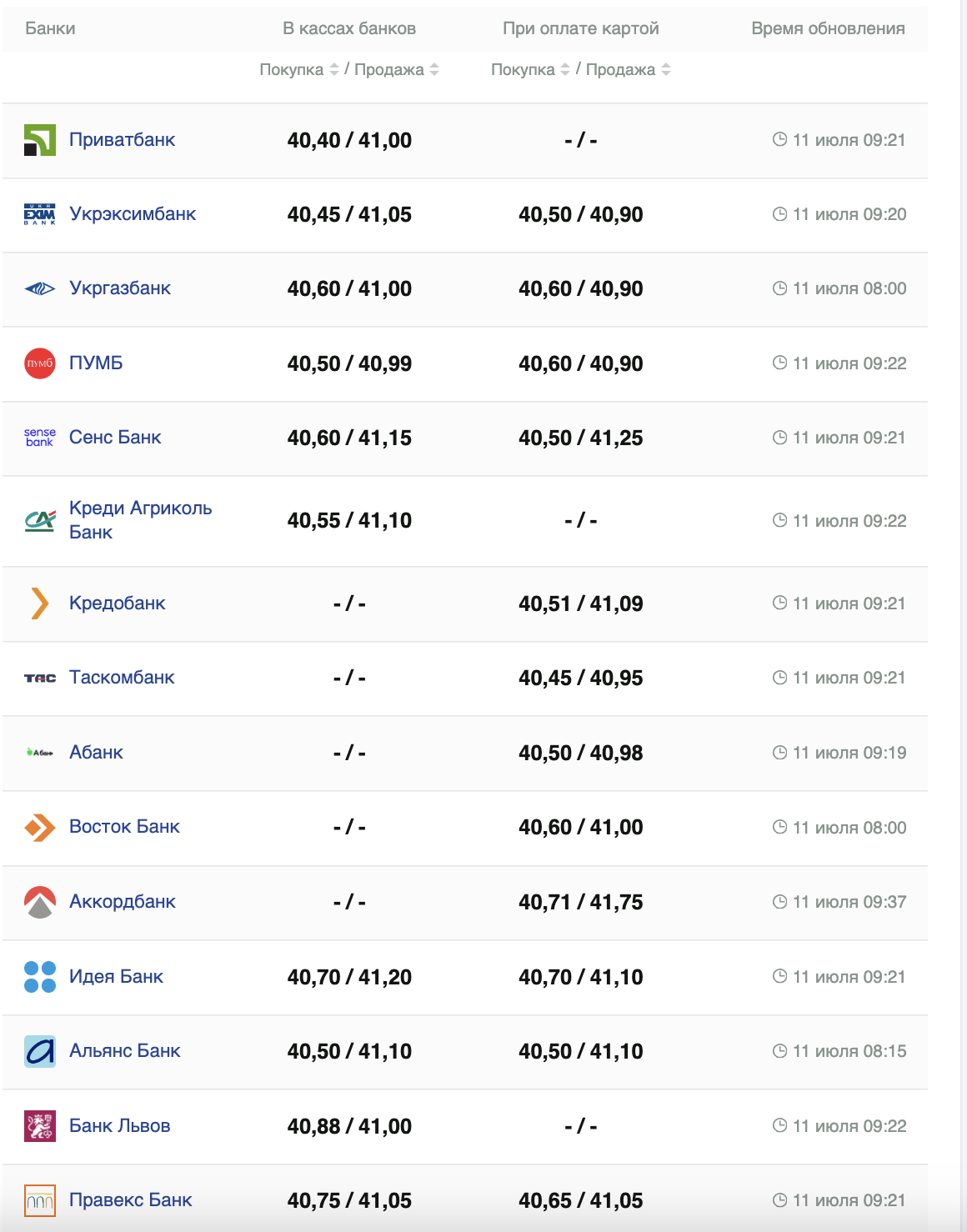Click the orange Kredobank chevron logo
967x1232 pixels.
coord(40,603)
